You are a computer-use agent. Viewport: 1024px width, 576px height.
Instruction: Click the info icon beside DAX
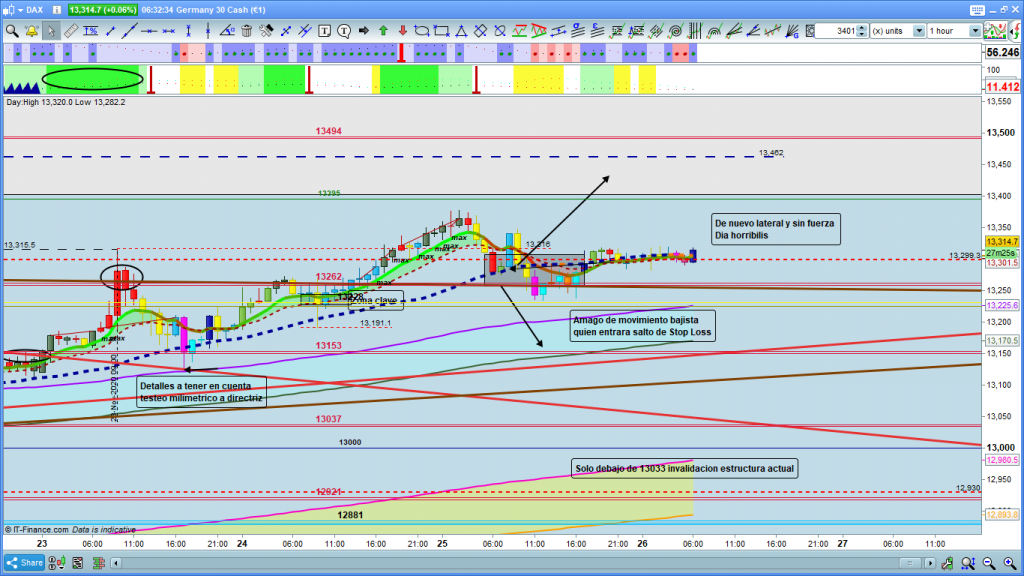tap(57, 9)
